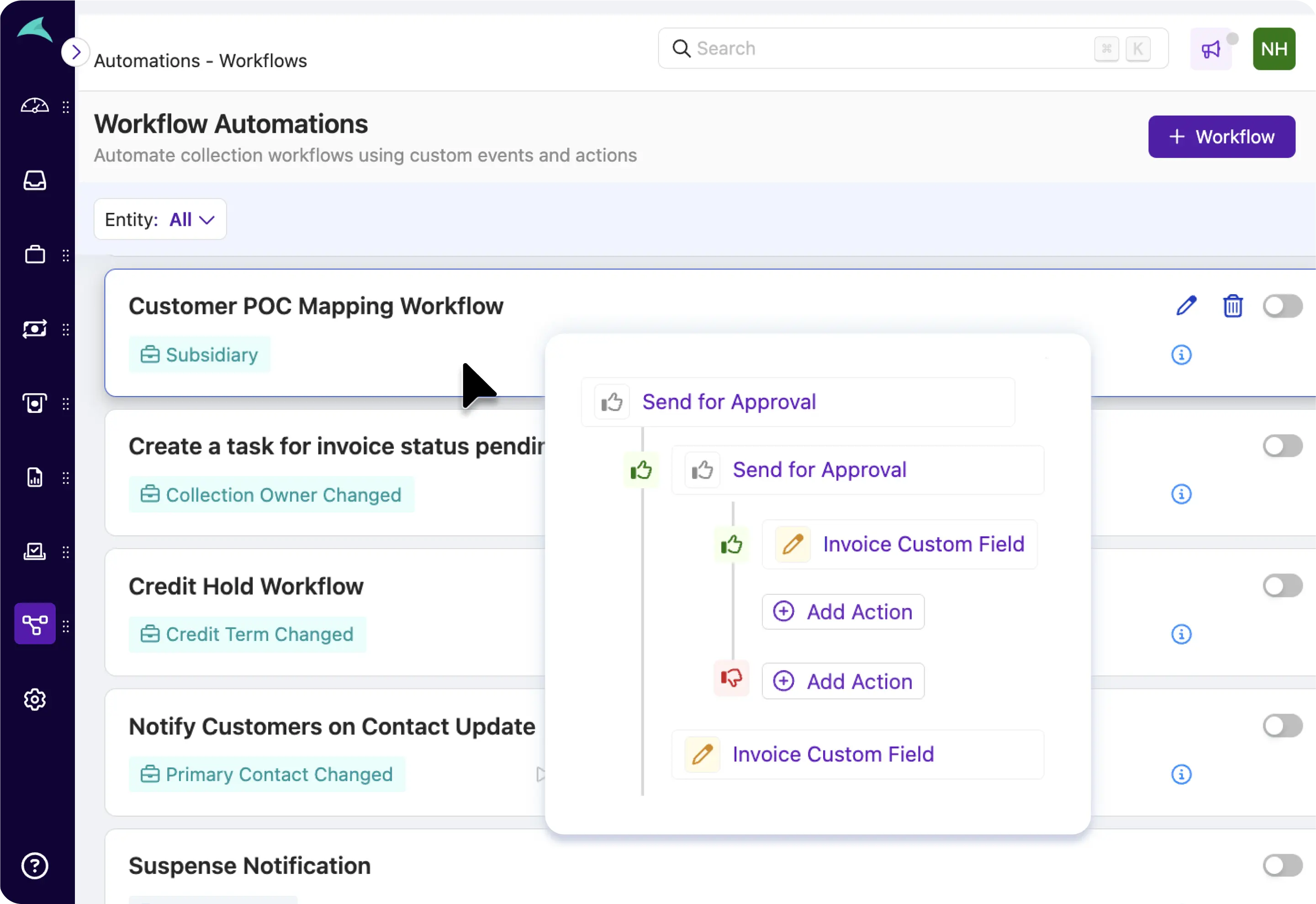Click the Primary Contact Changed tag
1316x904 pixels.
(267, 774)
